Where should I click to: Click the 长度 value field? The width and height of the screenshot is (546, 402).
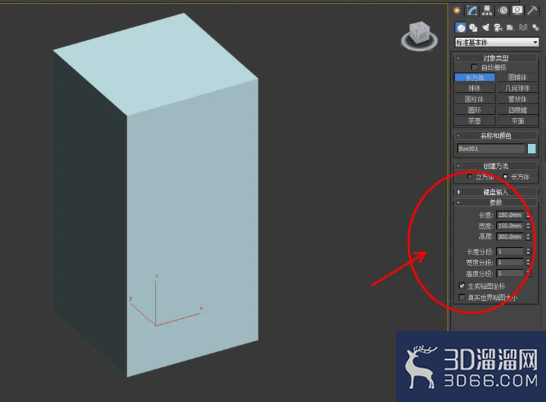point(510,215)
